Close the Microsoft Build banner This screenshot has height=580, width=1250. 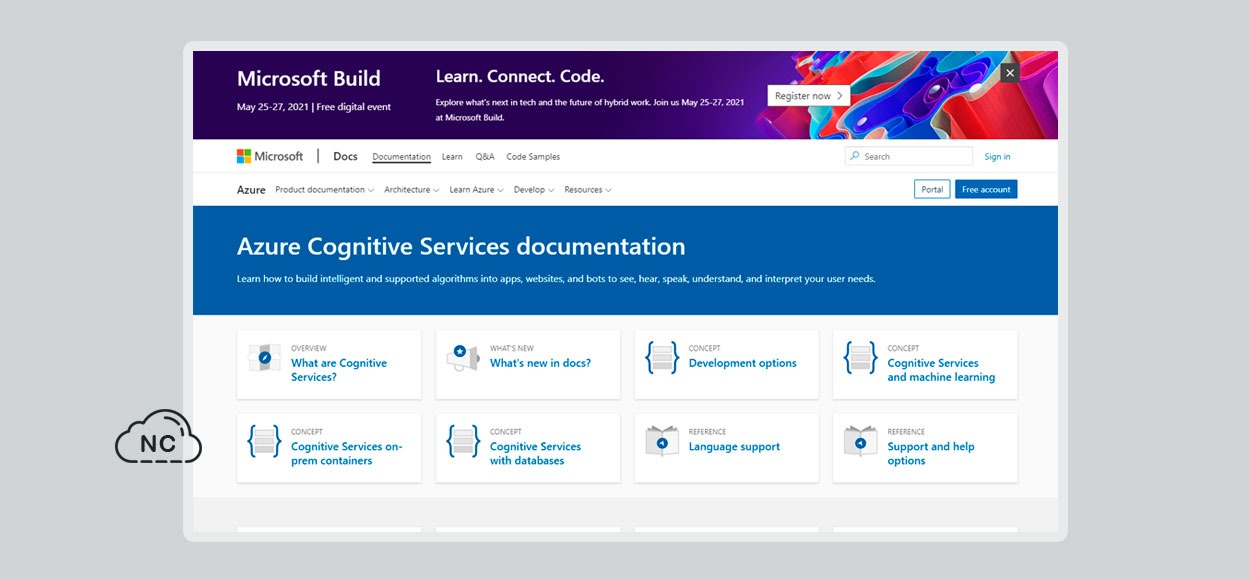(x=1009, y=73)
